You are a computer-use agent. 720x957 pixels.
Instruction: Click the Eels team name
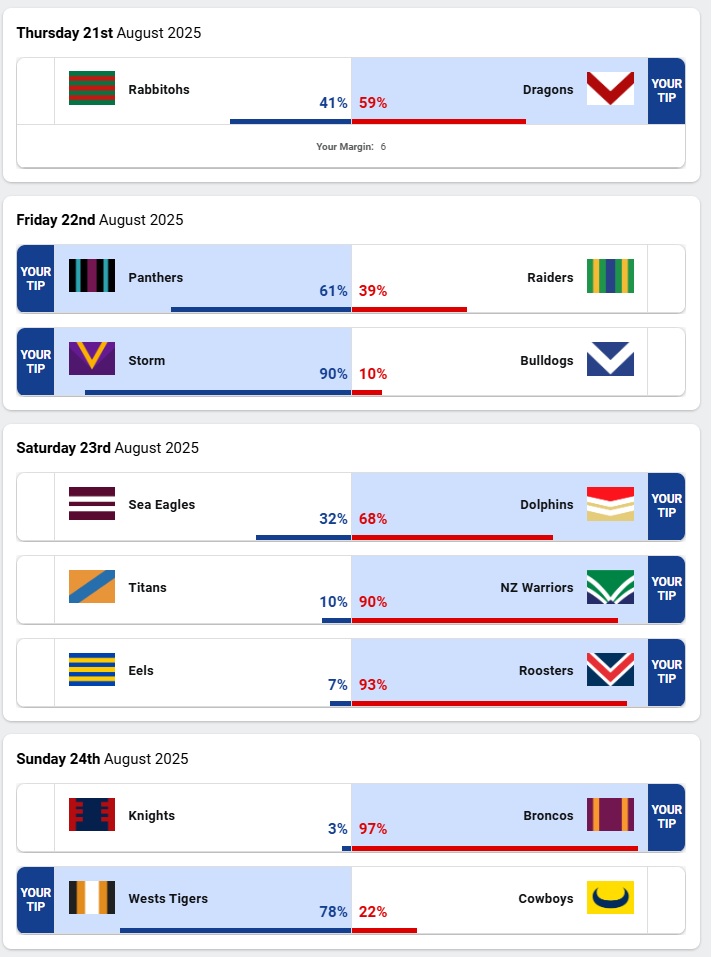pyautogui.click(x=141, y=670)
